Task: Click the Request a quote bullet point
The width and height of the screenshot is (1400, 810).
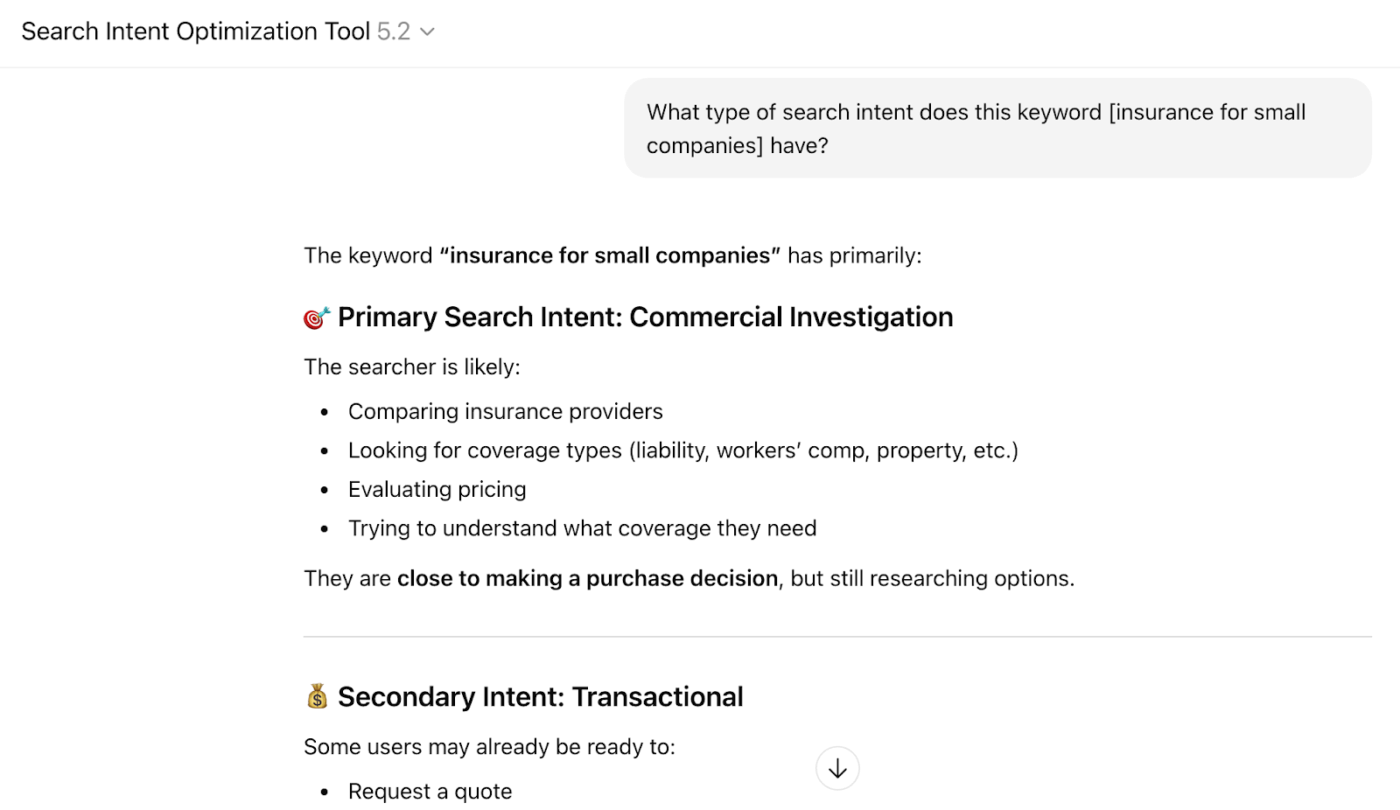Action: coord(430,791)
